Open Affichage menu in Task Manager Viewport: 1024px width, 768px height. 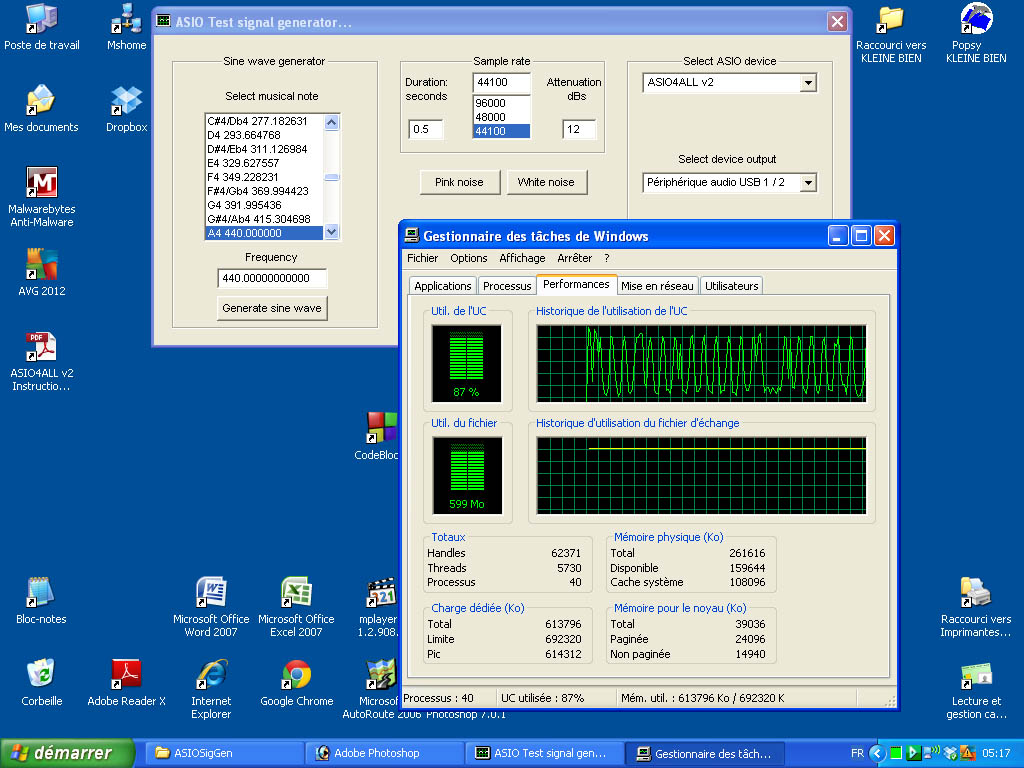522,258
